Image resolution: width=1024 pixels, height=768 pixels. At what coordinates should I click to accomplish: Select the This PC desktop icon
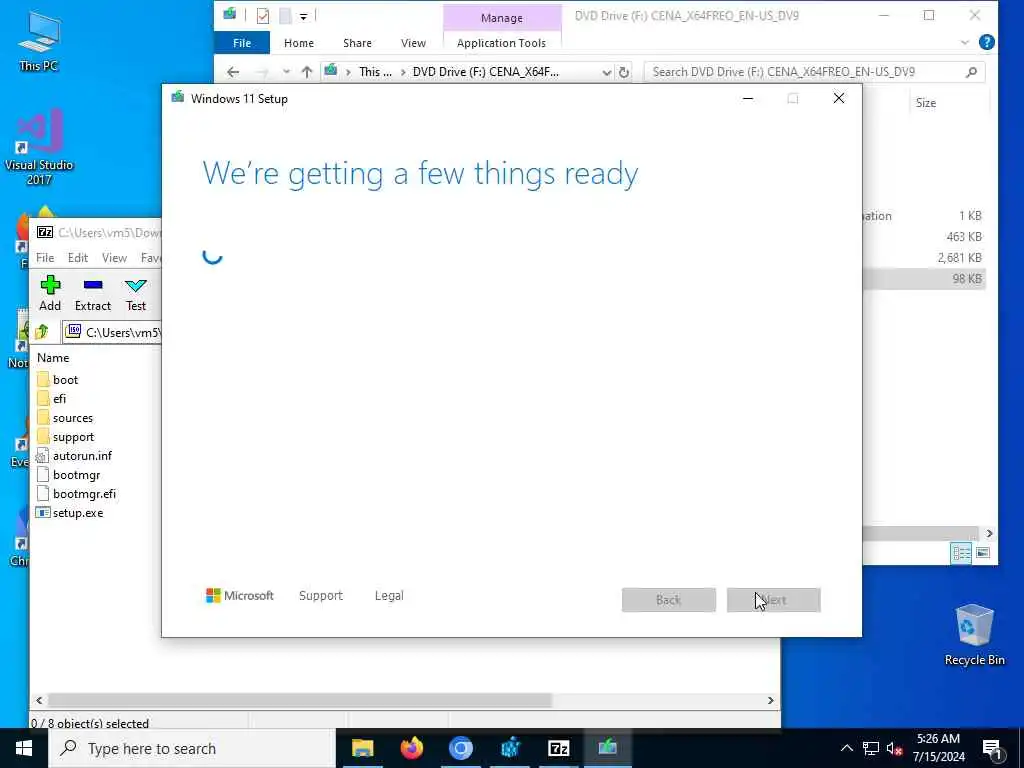click(x=39, y=40)
